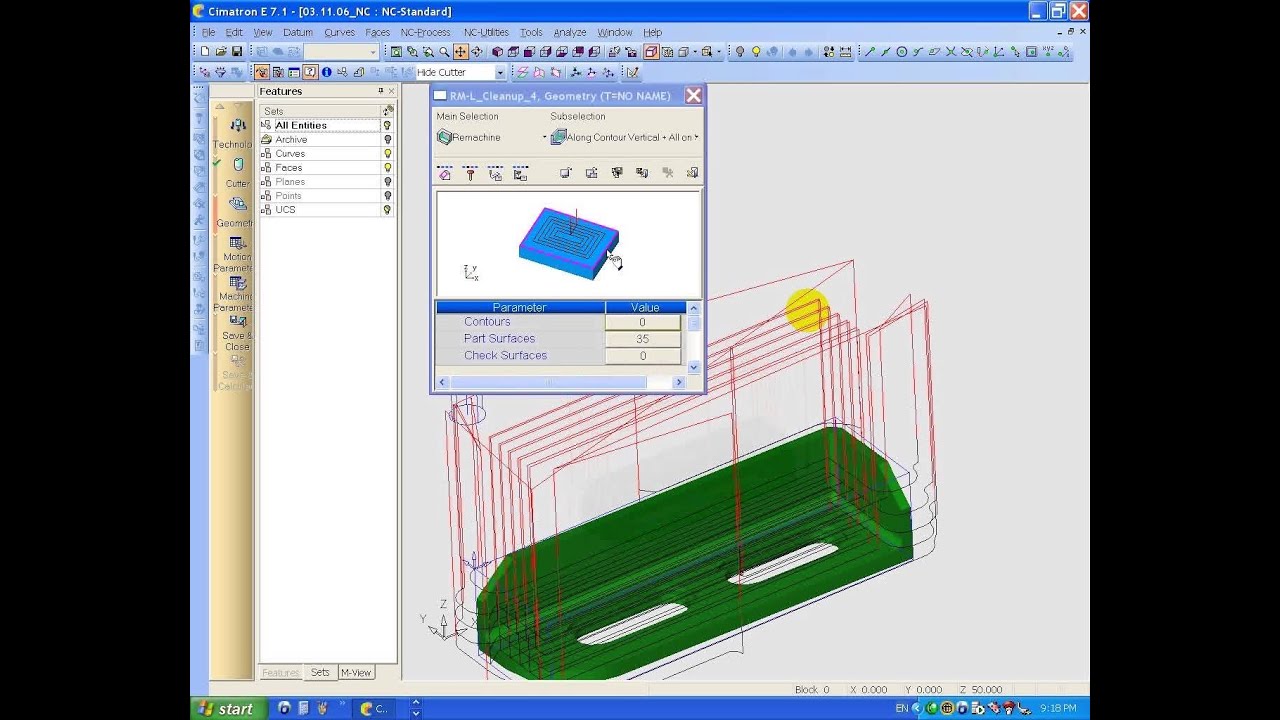Click the Save floppy disk icon
The height and width of the screenshot is (720, 1280).
[237, 51]
